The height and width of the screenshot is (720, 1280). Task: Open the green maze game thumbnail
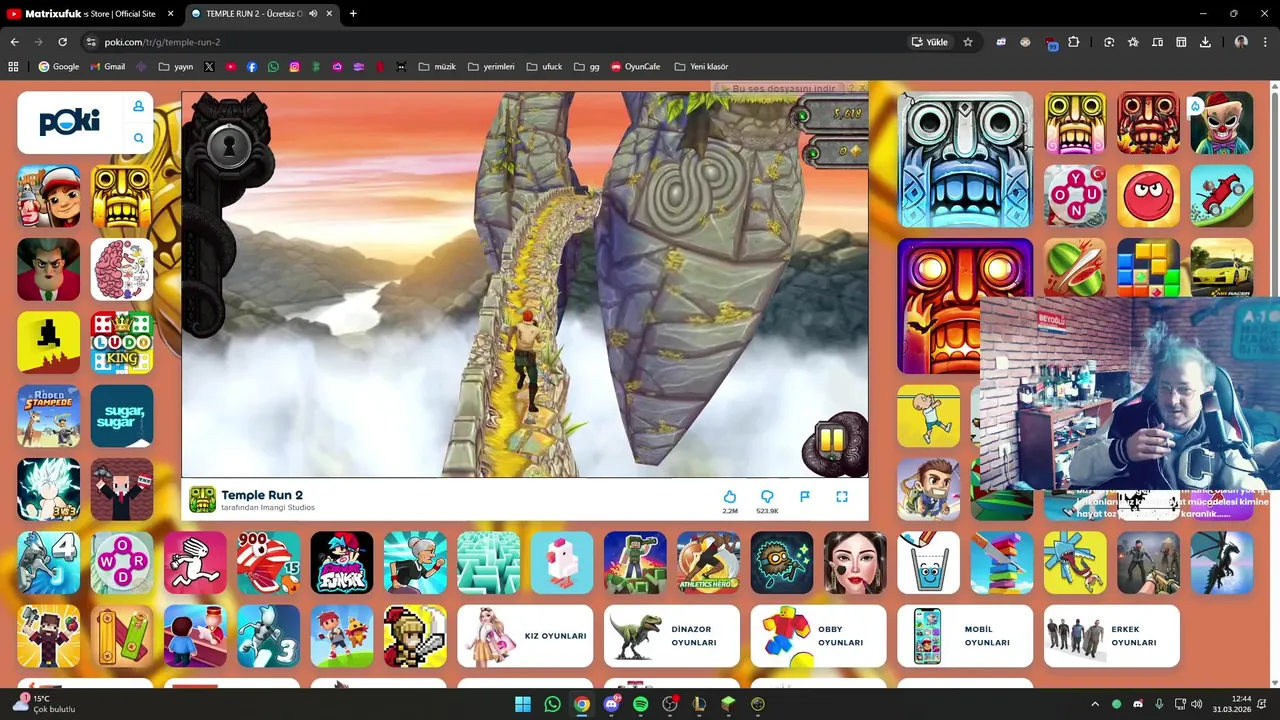[488, 563]
